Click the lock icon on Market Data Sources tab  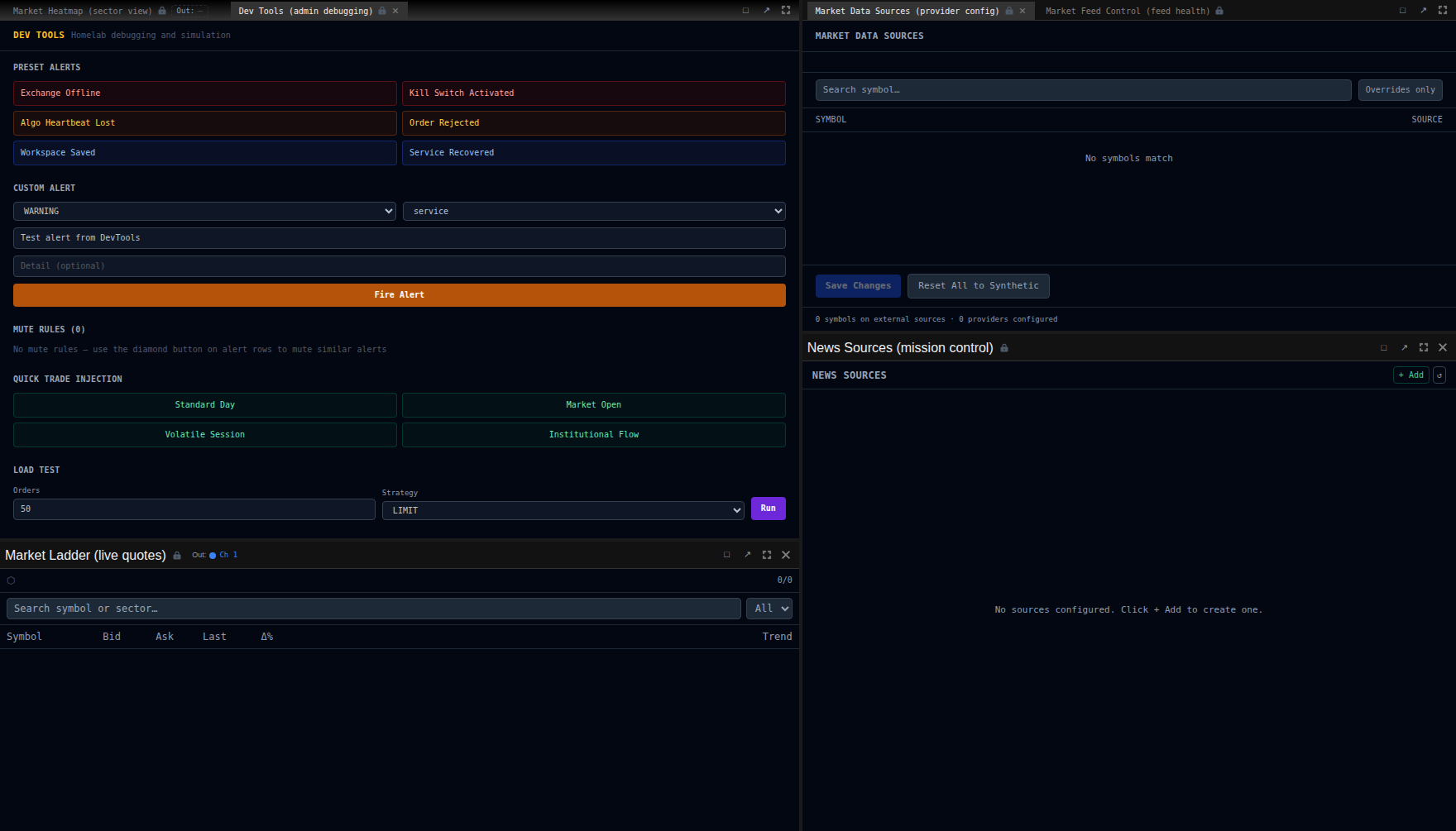point(1009,11)
